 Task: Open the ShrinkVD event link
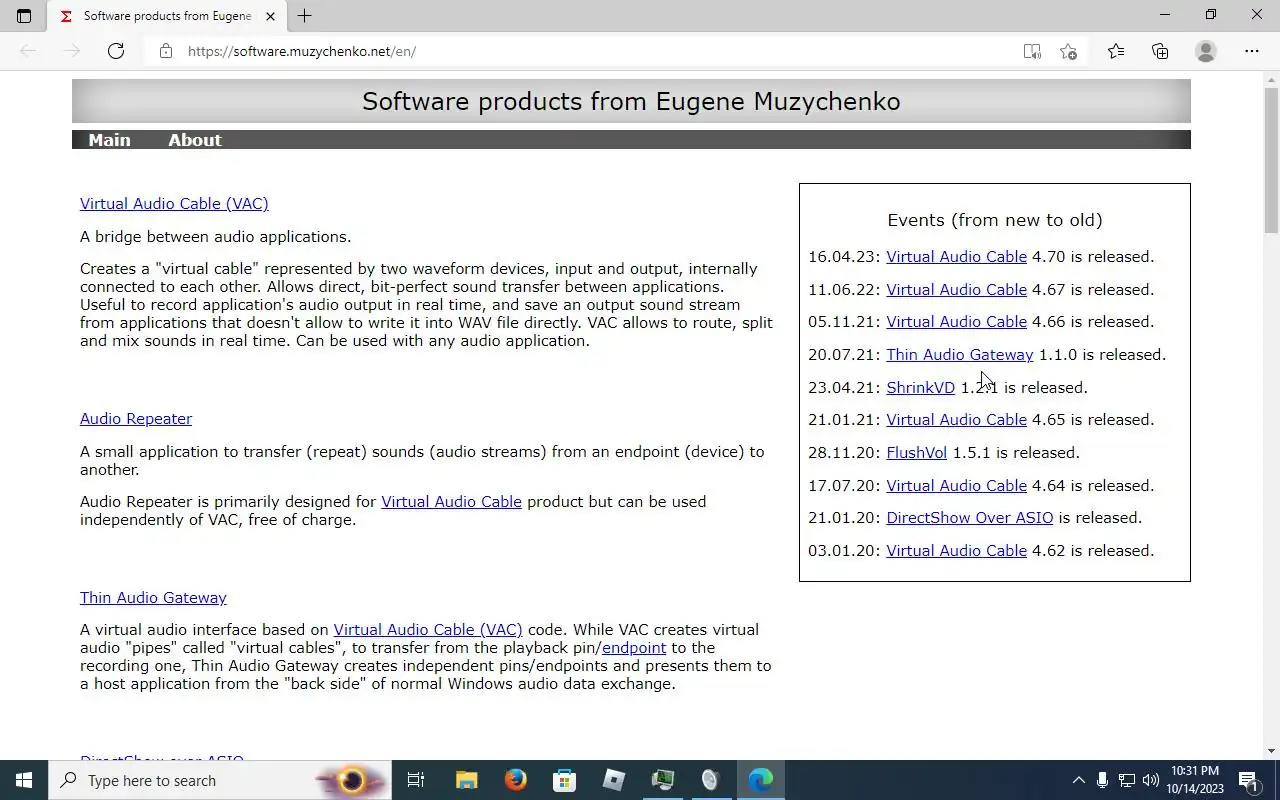(x=920, y=388)
